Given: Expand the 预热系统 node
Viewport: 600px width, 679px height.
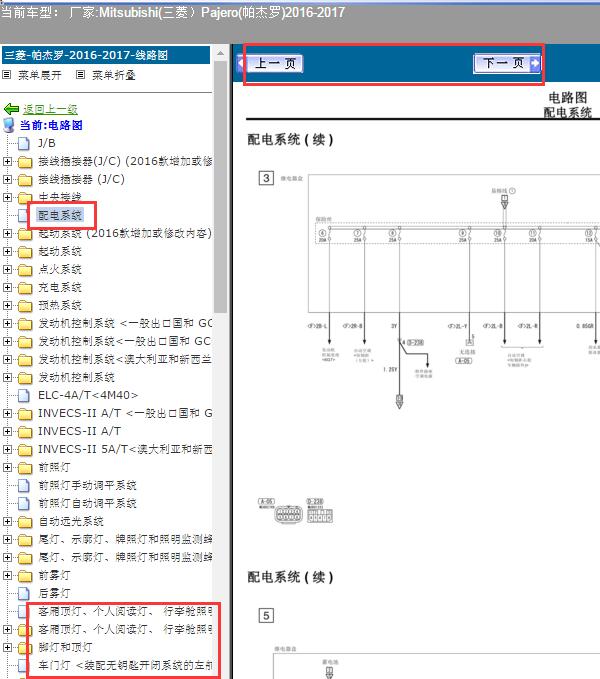Looking at the screenshot, I should point(7,305).
